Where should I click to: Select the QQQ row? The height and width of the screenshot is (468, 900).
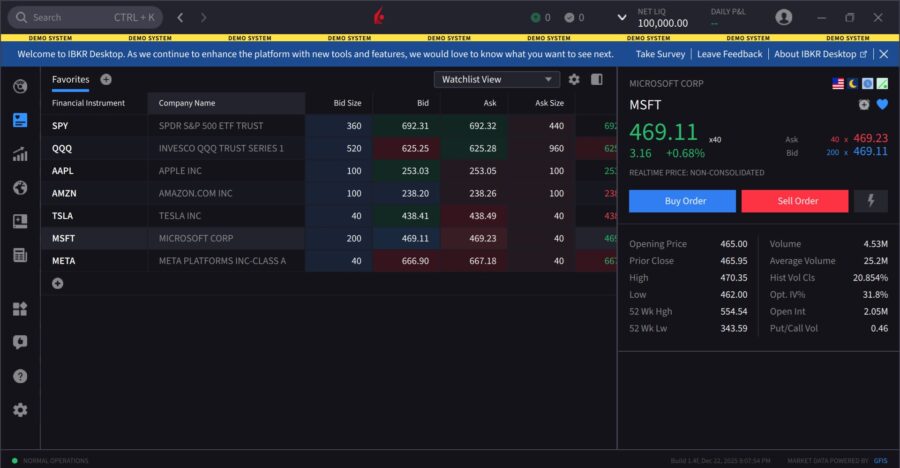tap(329, 148)
